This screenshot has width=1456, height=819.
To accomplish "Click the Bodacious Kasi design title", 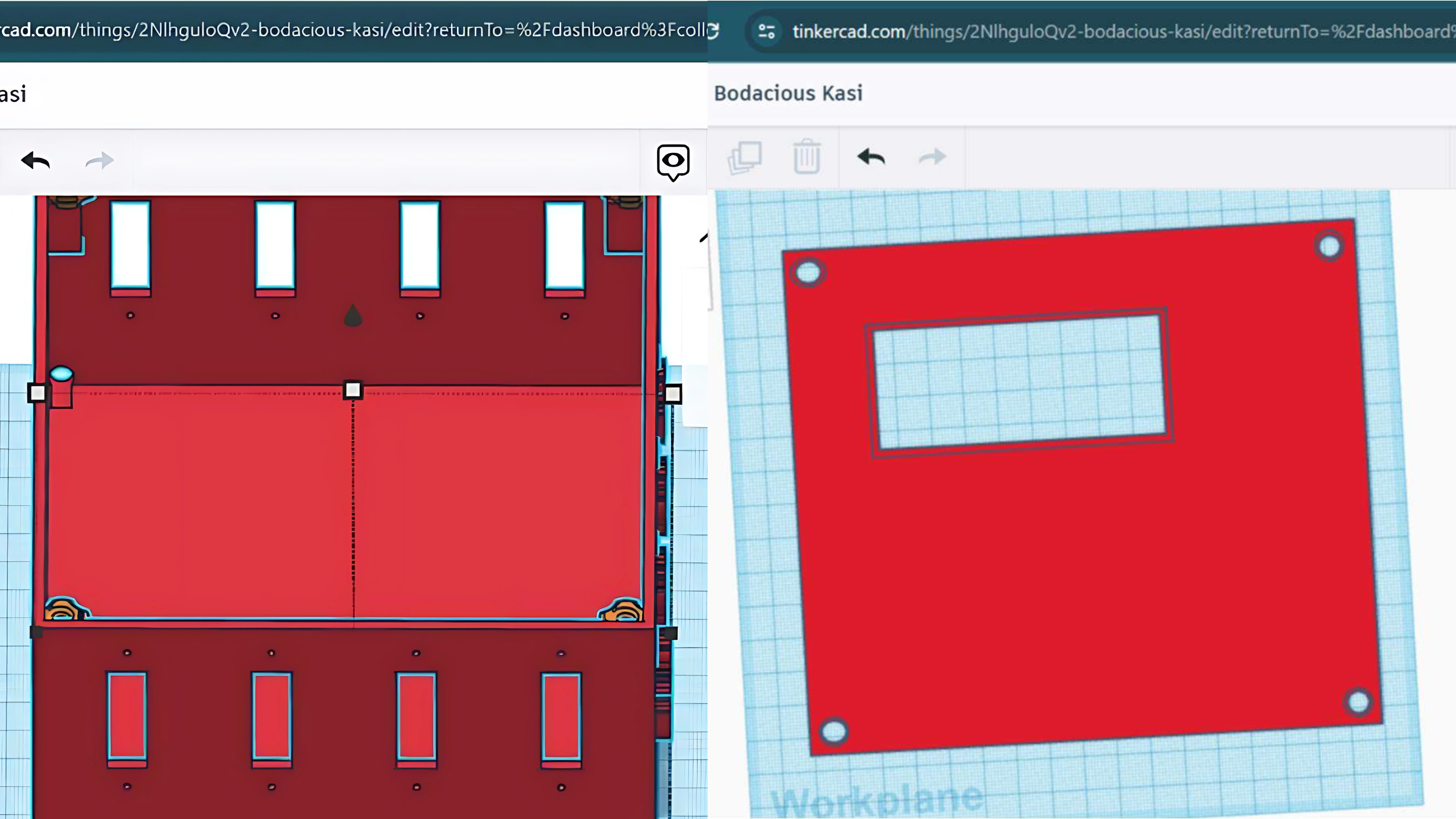I will coord(788,93).
